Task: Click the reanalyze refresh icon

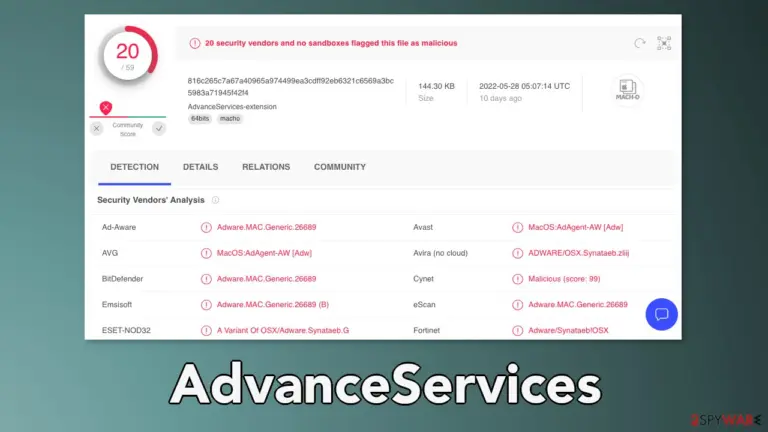Action: coord(640,43)
